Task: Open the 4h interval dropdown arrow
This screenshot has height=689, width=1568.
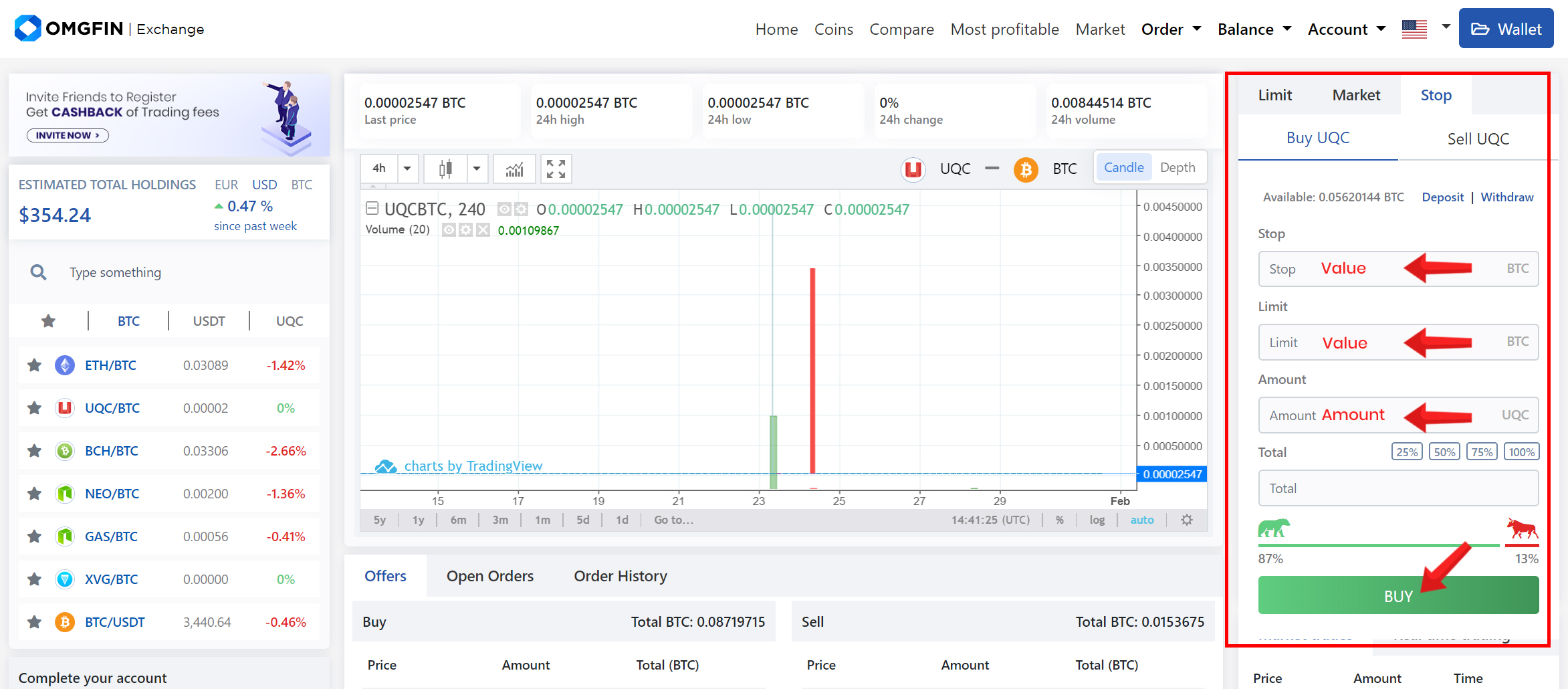Action: coord(407,169)
